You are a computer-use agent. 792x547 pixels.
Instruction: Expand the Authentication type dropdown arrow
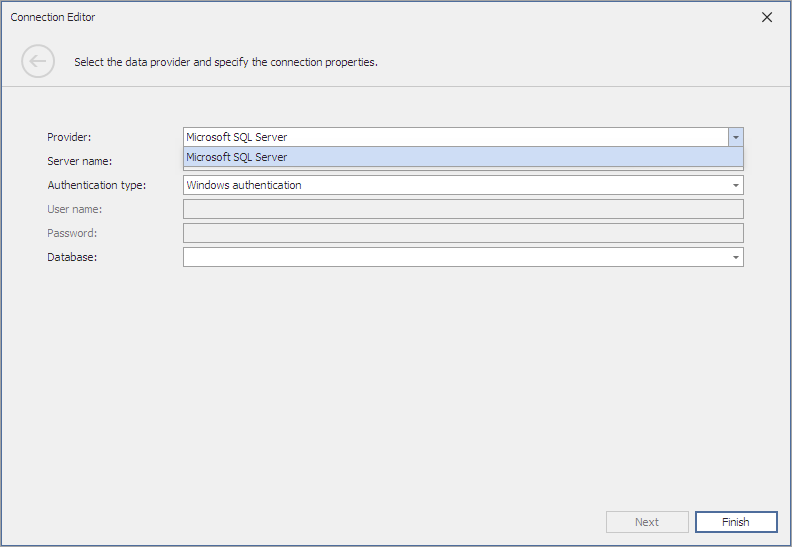(x=735, y=185)
